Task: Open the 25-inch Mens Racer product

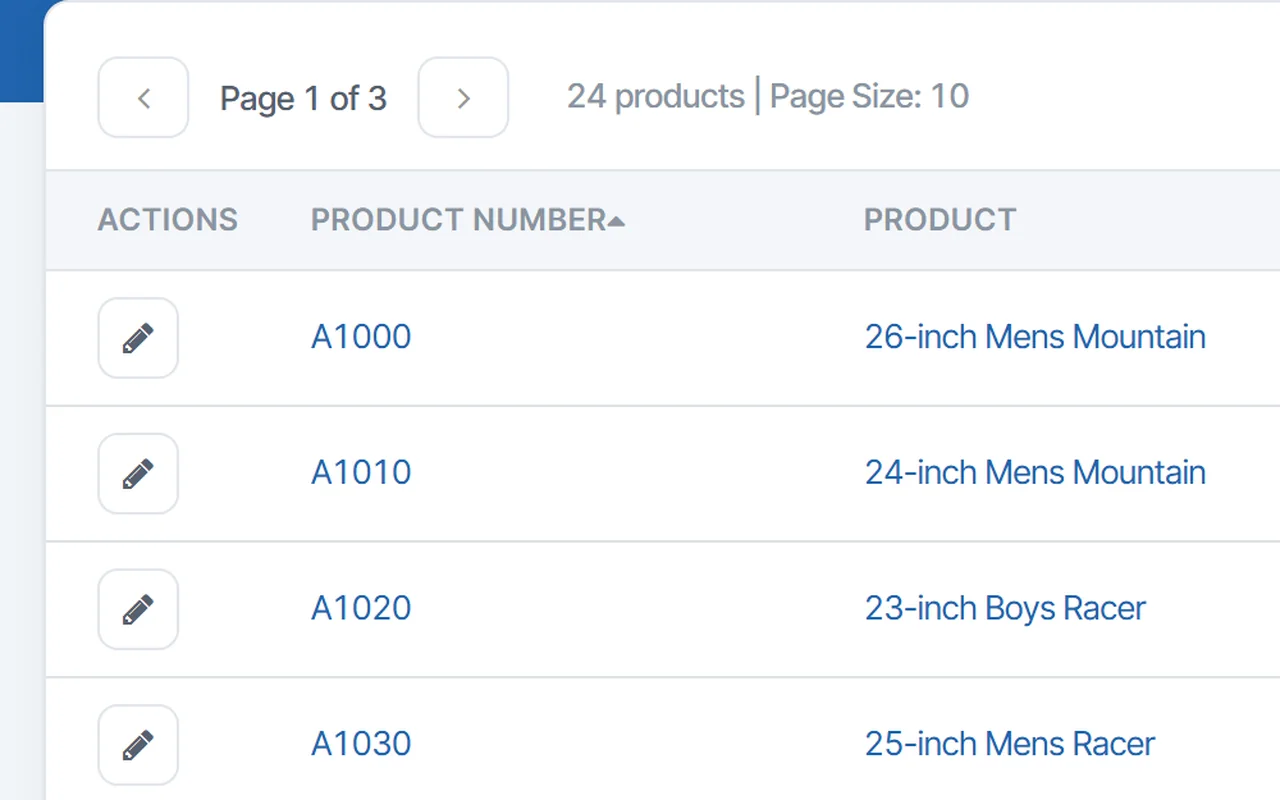Action: pyautogui.click(x=1010, y=744)
